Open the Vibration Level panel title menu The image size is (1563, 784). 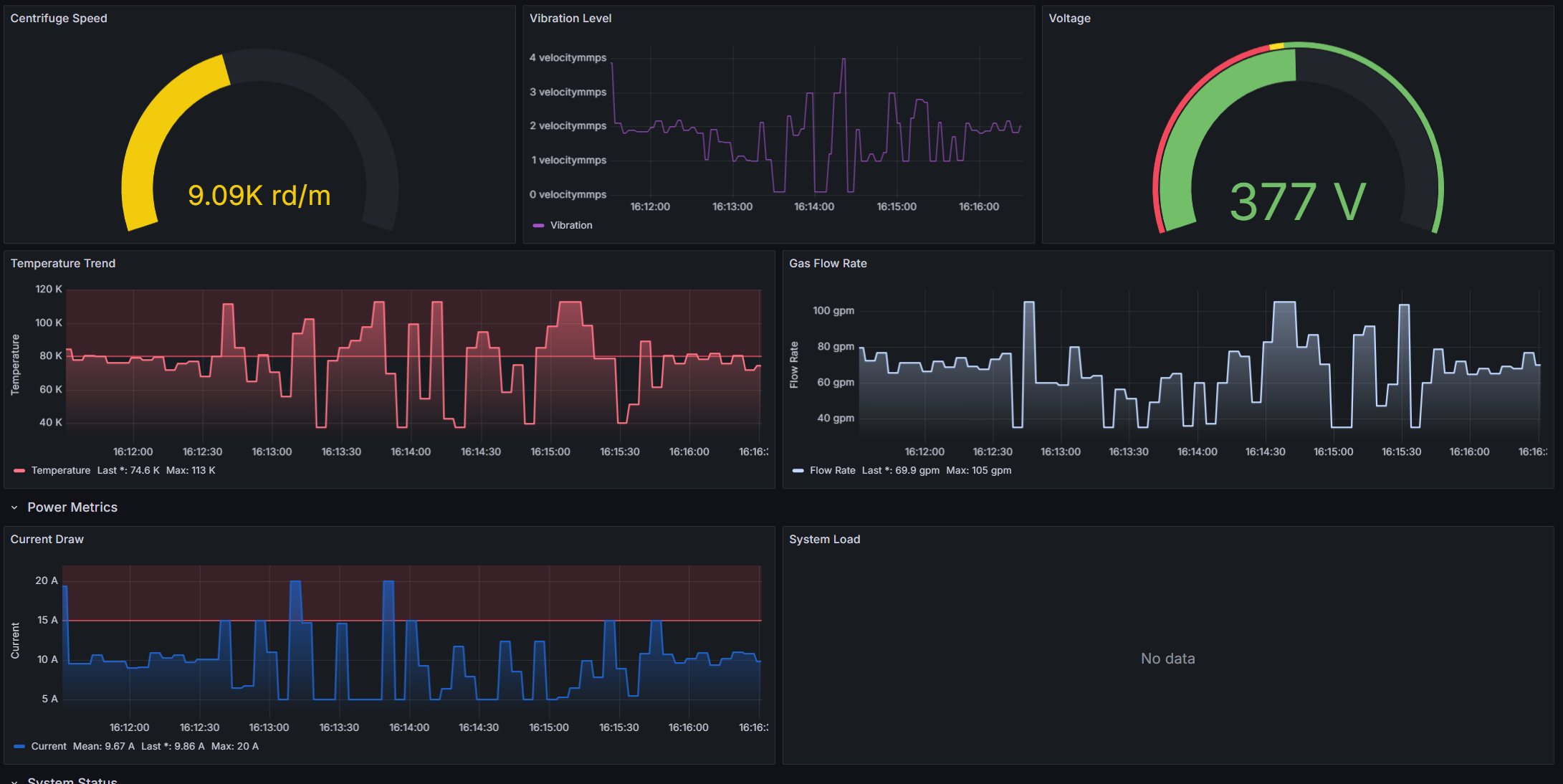coord(570,18)
